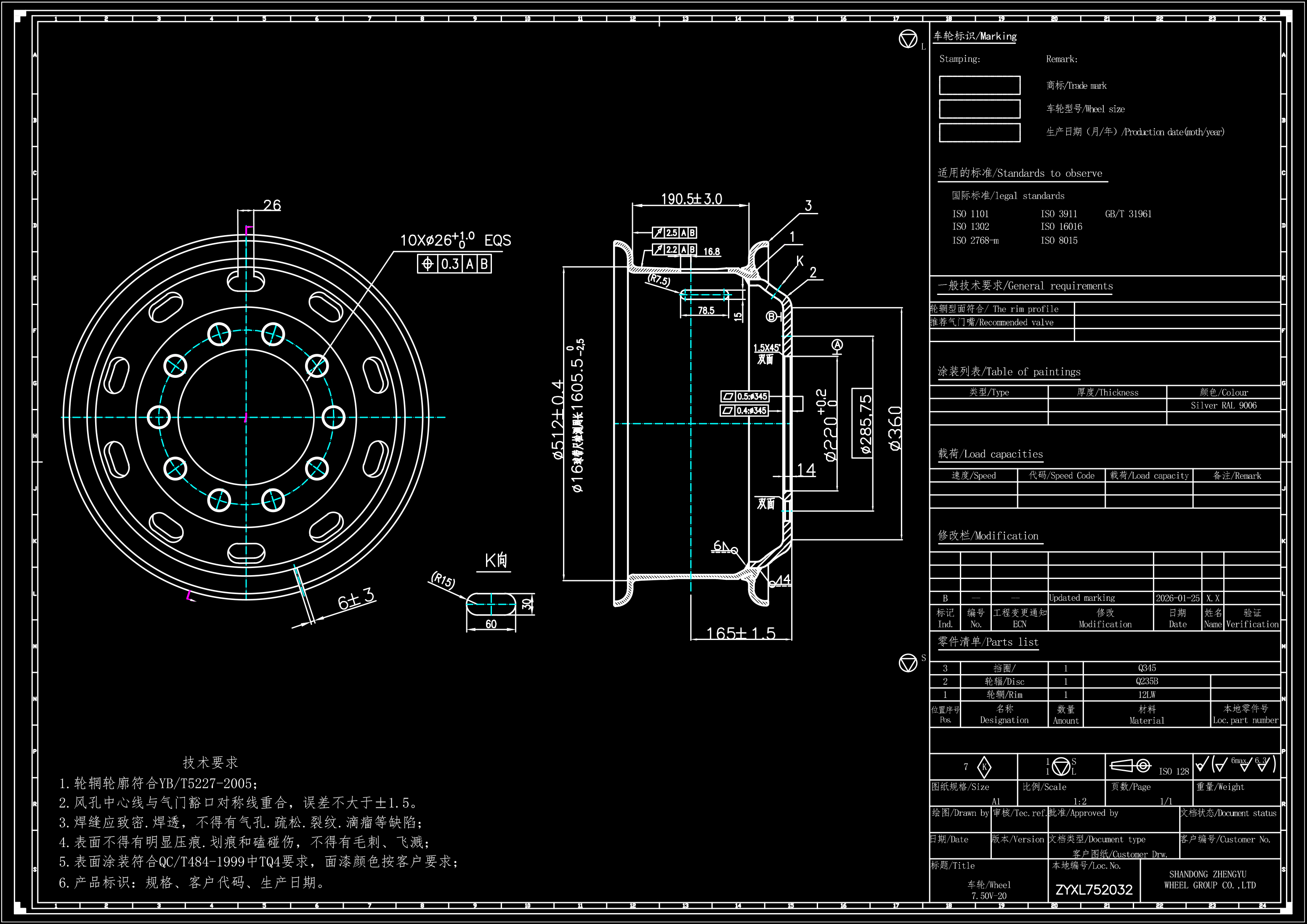Click the surface roughness symbols above Weight cell
The width and height of the screenshot is (1307, 924).
click(1236, 763)
